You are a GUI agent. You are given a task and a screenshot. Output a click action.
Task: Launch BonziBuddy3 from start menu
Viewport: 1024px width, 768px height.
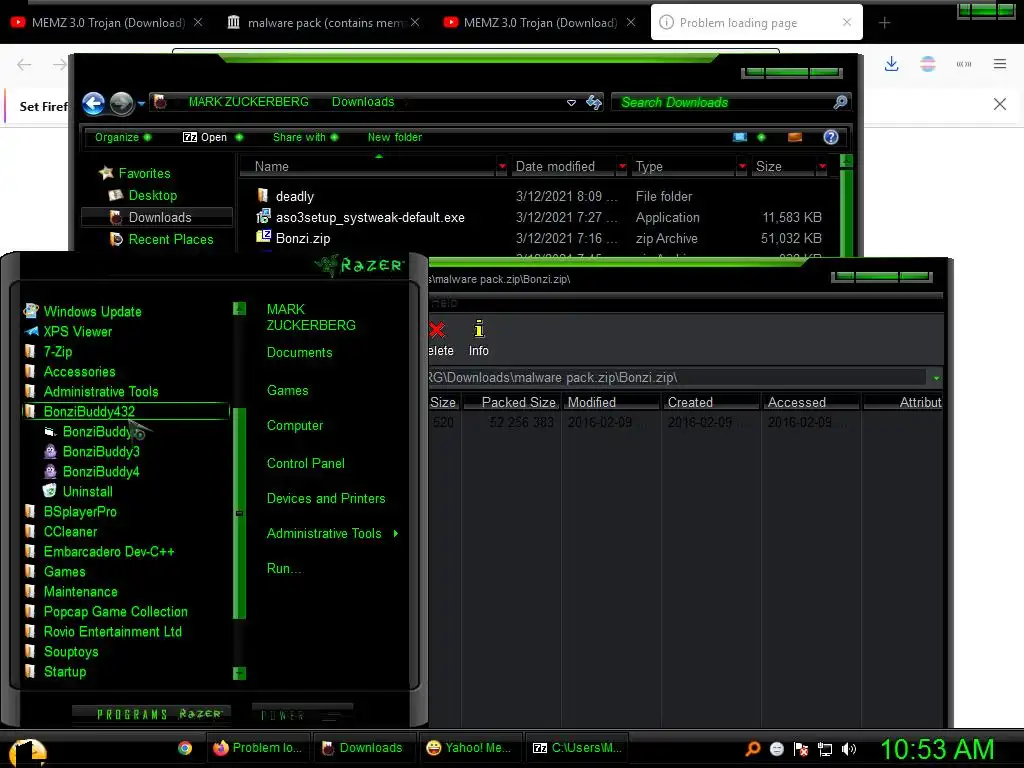[101, 452]
